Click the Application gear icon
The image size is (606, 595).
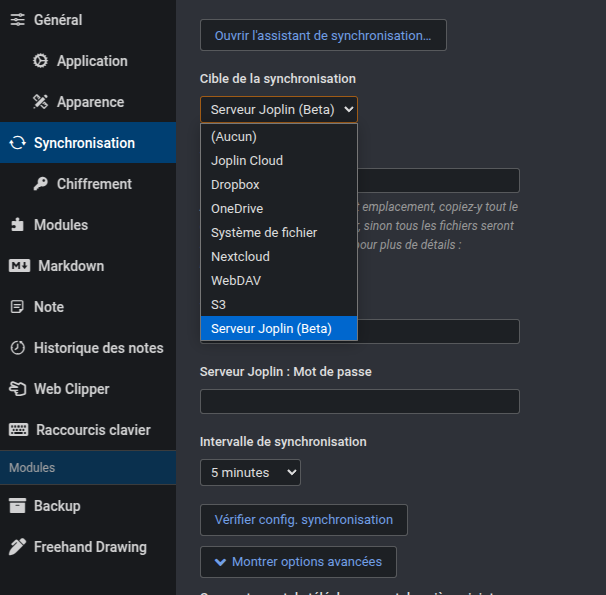[x=40, y=61]
